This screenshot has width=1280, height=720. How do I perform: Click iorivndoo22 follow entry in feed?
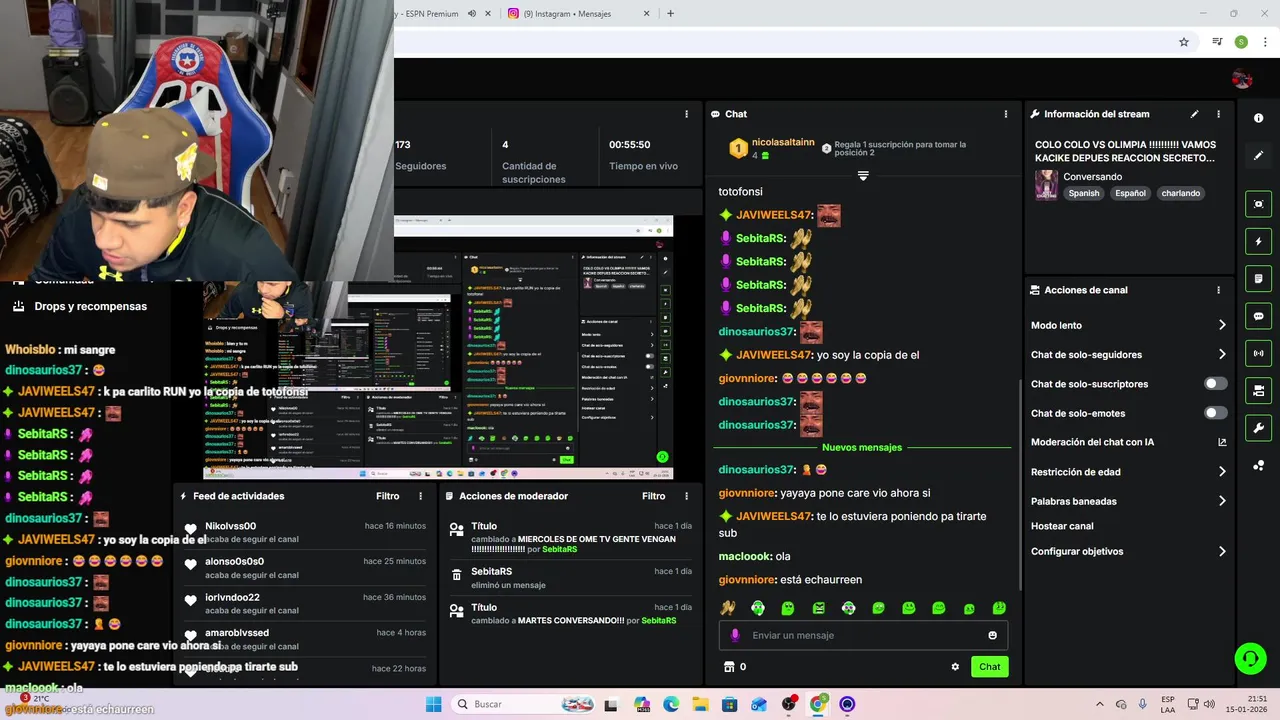(x=304, y=603)
